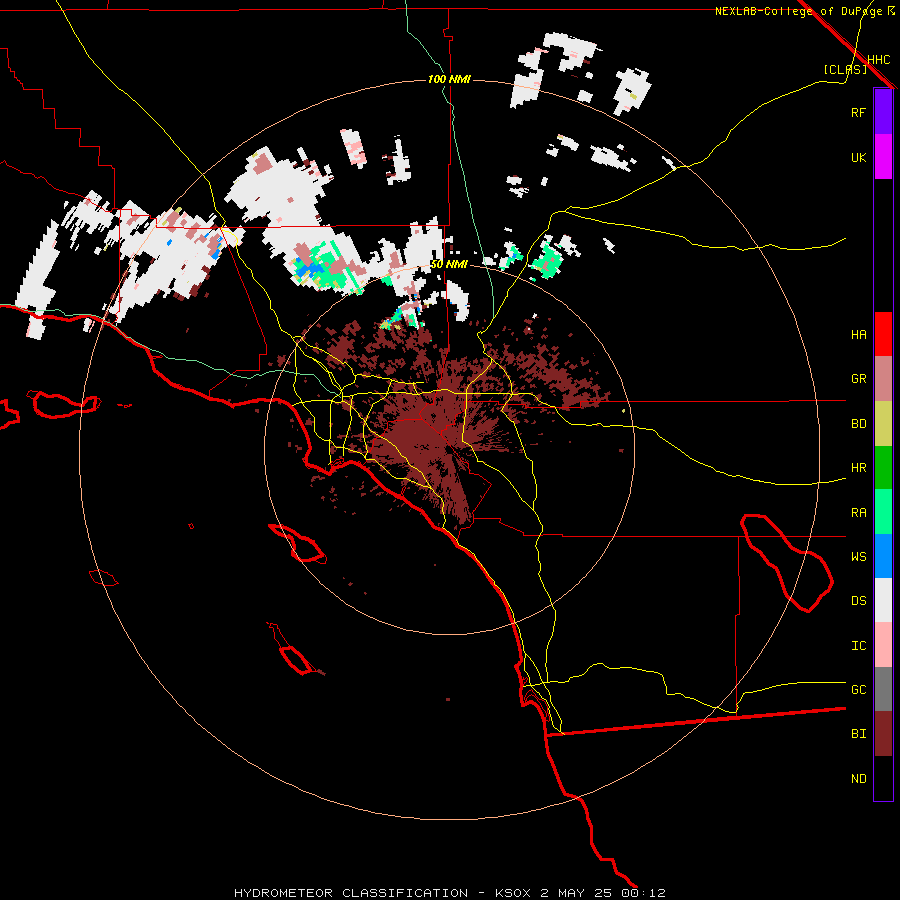Image resolution: width=900 pixels, height=900 pixels.
Task: Click the DS legend label
Action: (x=858, y=601)
